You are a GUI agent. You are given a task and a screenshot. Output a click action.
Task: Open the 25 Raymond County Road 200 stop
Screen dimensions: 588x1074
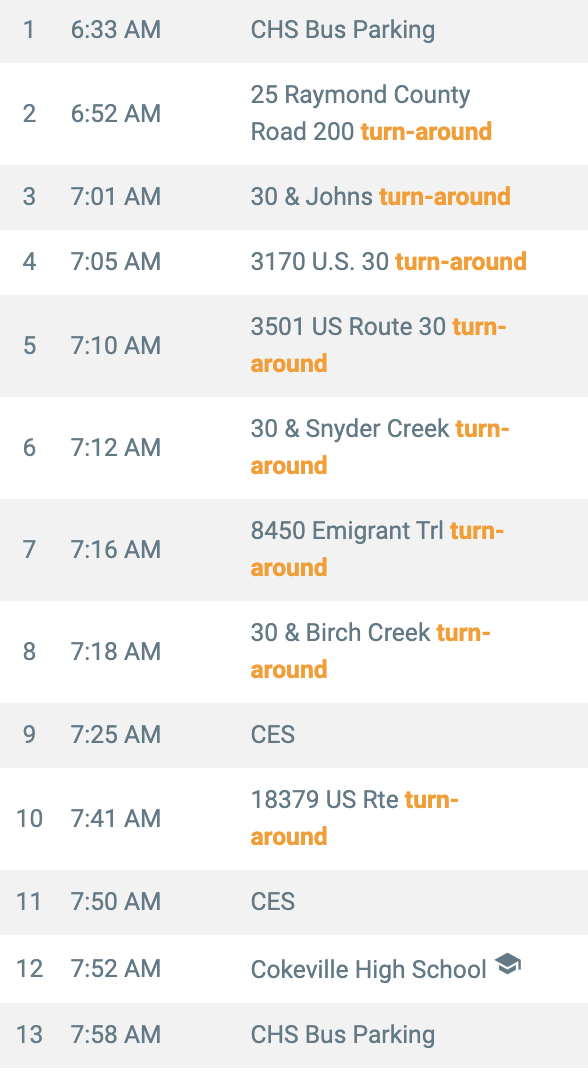click(294, 114)
